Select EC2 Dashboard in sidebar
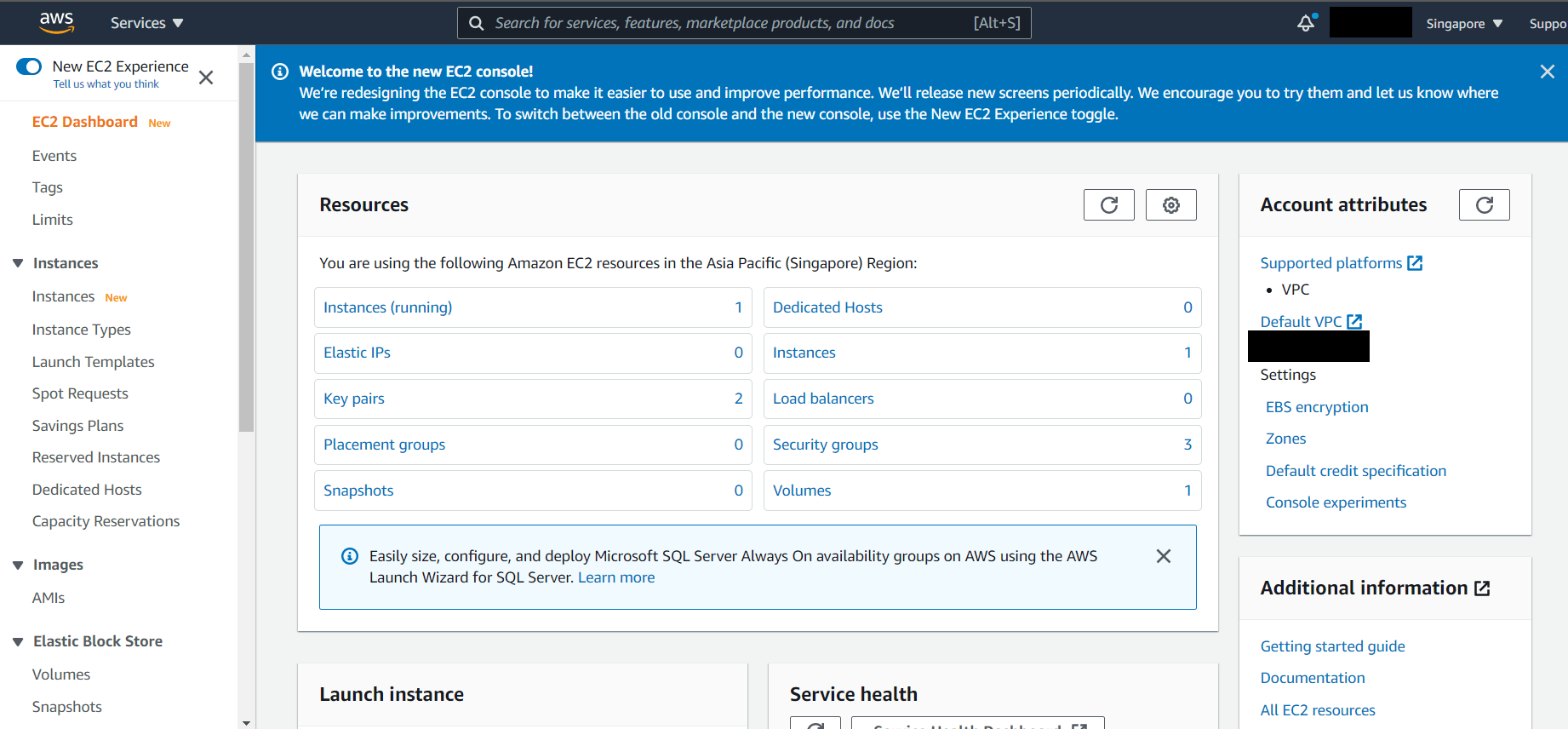This screenshot has height=729, width=1568. [84, 122]
